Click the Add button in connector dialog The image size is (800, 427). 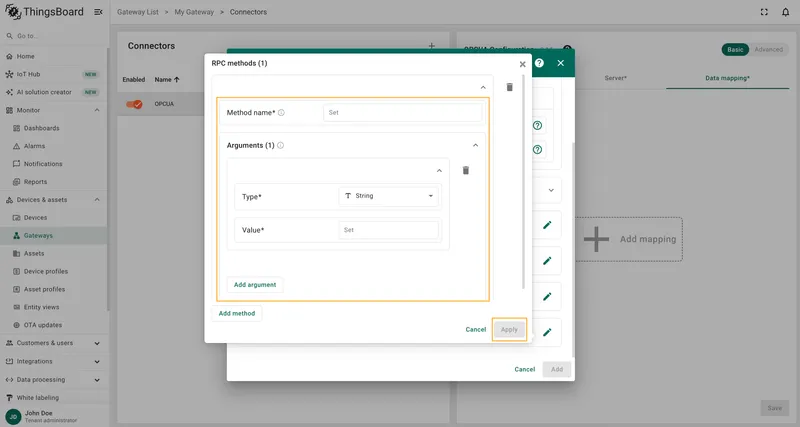click(557, 369)
